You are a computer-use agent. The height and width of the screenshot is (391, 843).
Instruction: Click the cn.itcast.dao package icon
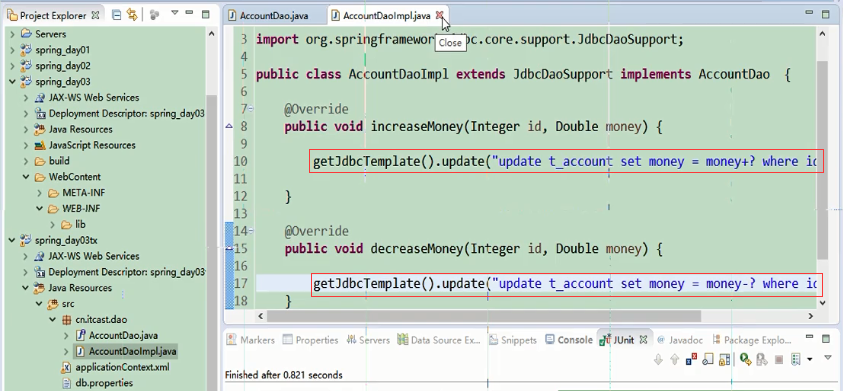pyautogui.click(x=67, y=319)
